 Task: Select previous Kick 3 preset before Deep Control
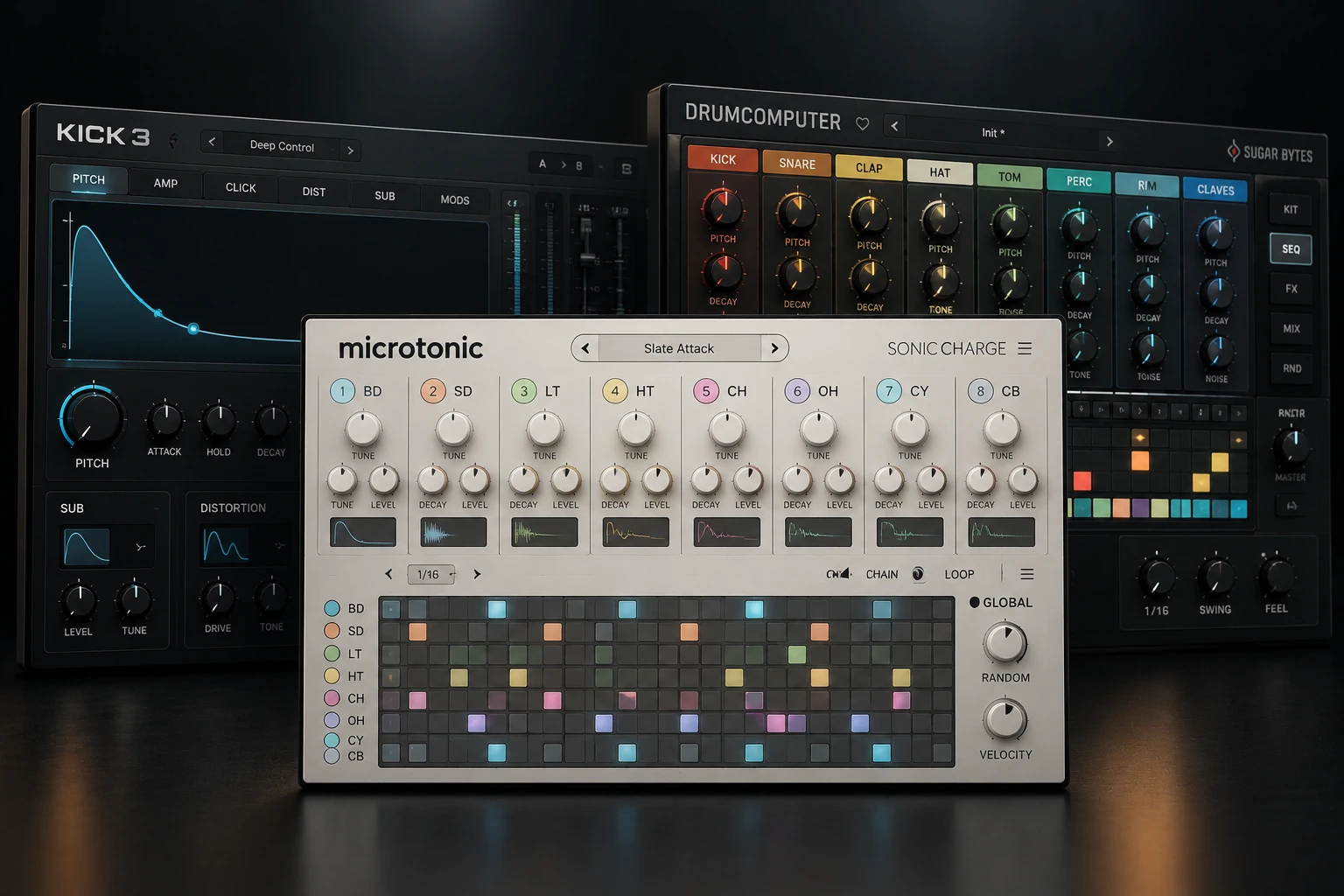tap(212, 141)
